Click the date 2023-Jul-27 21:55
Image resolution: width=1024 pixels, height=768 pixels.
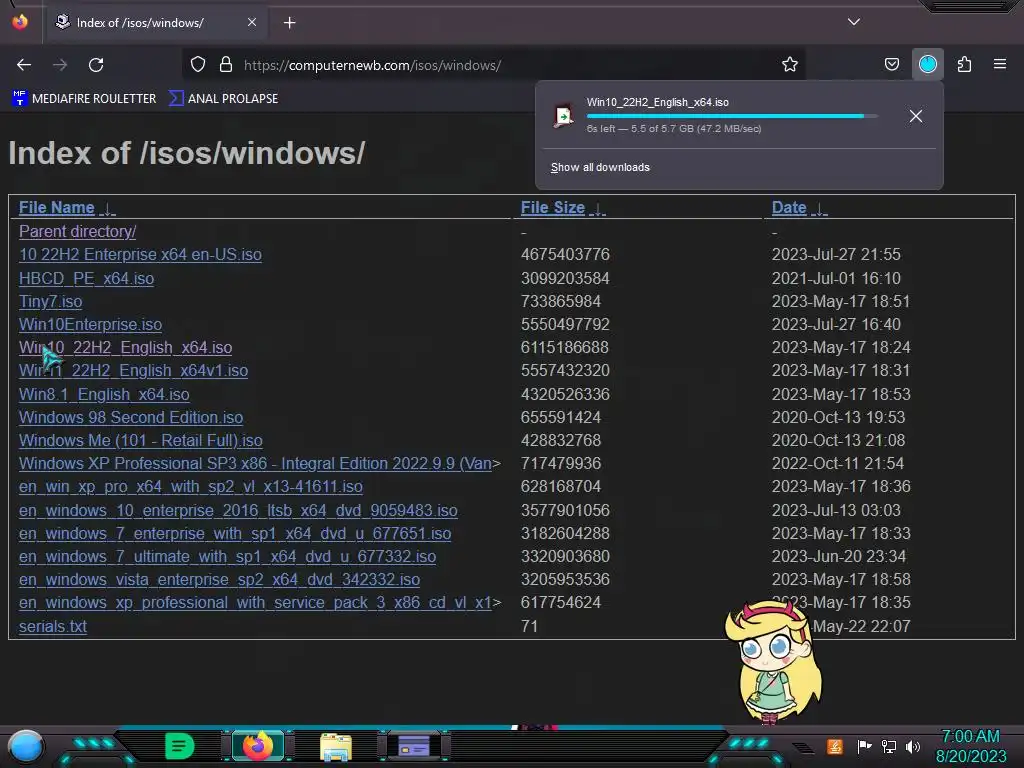(x=836, y=254)
